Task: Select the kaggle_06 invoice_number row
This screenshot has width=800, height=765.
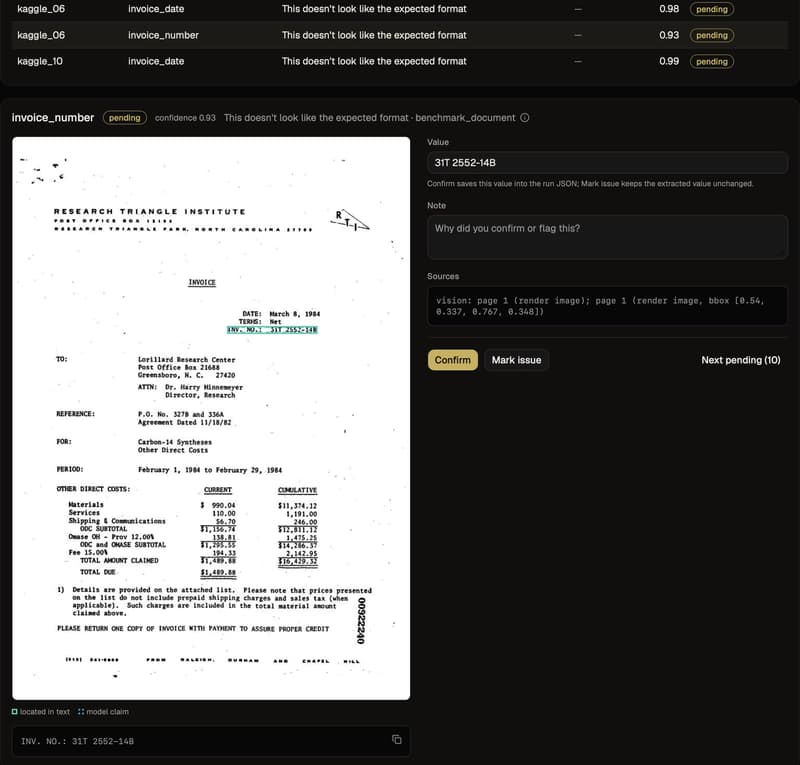Action: point(400,35)
